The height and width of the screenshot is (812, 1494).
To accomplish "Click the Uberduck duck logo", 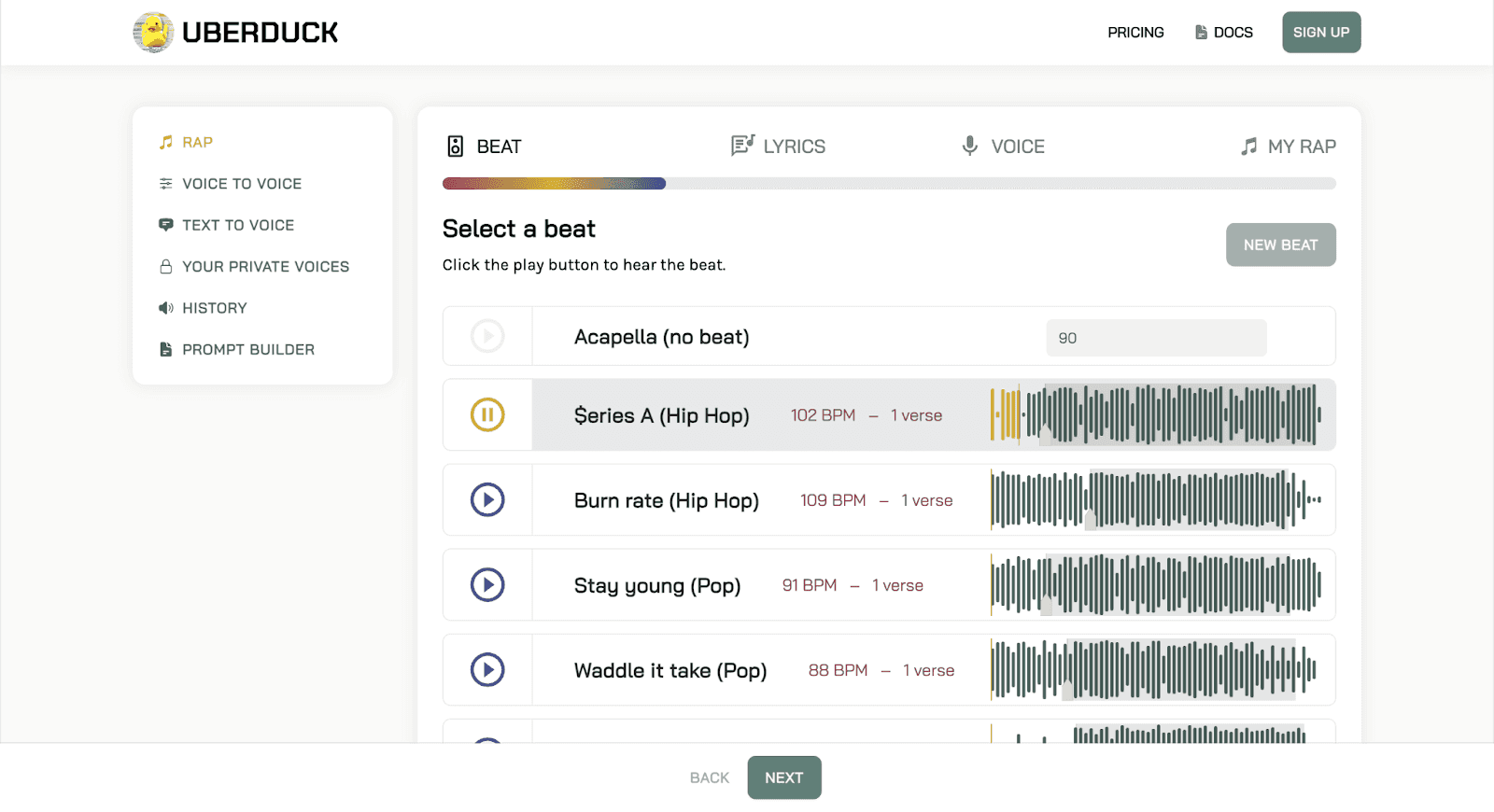I will click(153, 33).
